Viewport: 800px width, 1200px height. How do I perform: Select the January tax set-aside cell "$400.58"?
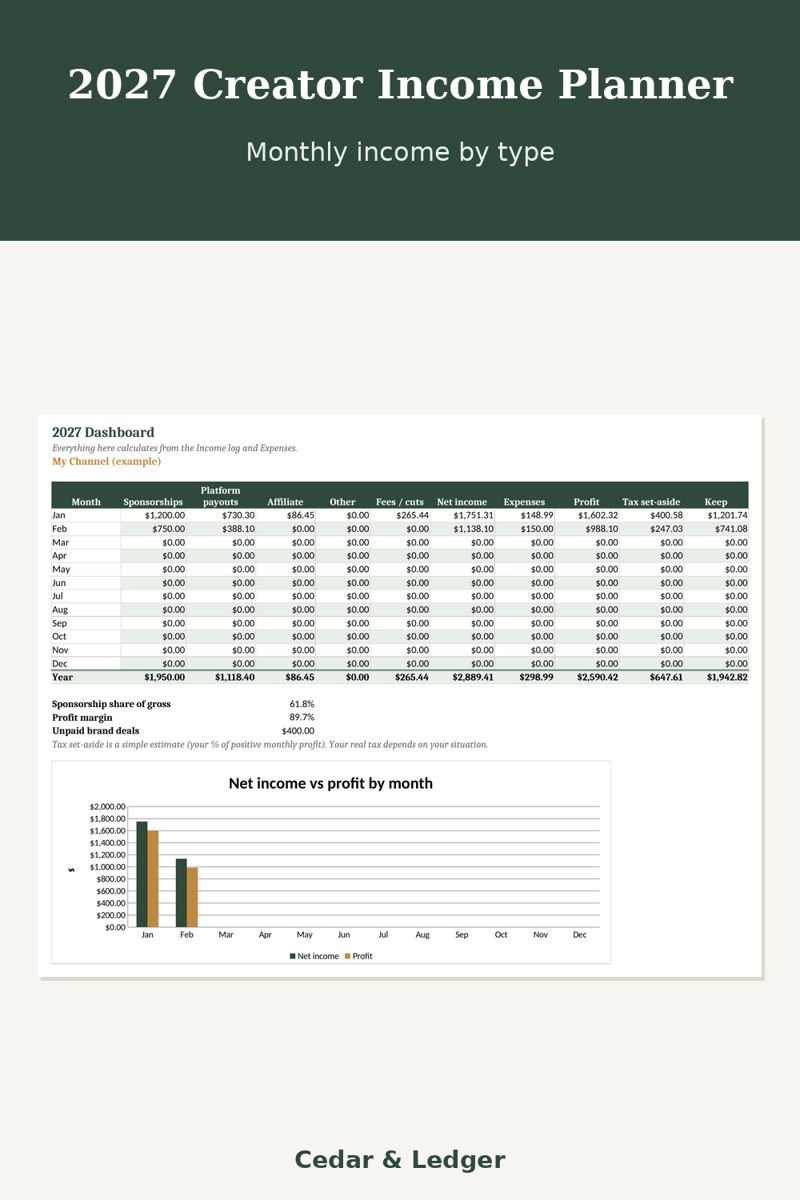(x=666, y=515)
